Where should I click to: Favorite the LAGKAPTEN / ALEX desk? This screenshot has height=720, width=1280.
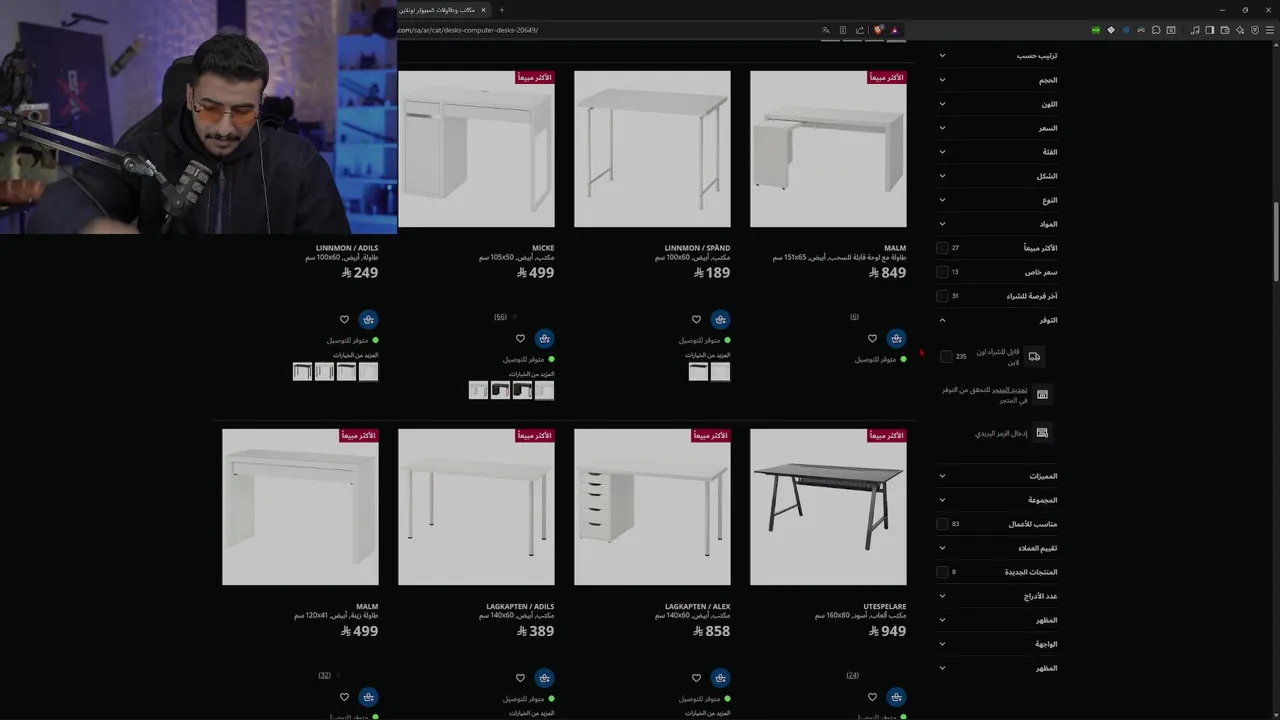point(696,678)
